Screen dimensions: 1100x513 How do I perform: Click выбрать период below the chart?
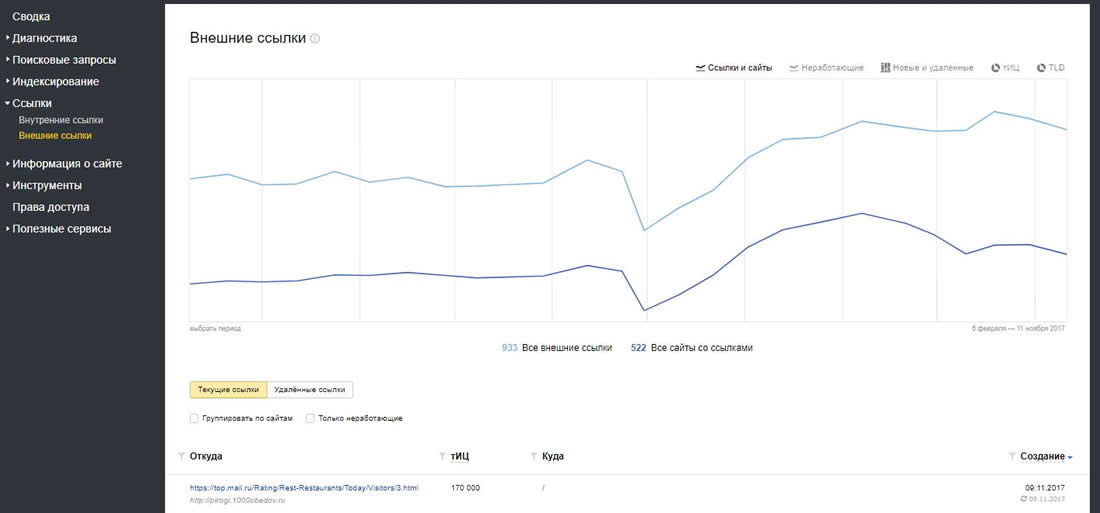click(215, 328)
